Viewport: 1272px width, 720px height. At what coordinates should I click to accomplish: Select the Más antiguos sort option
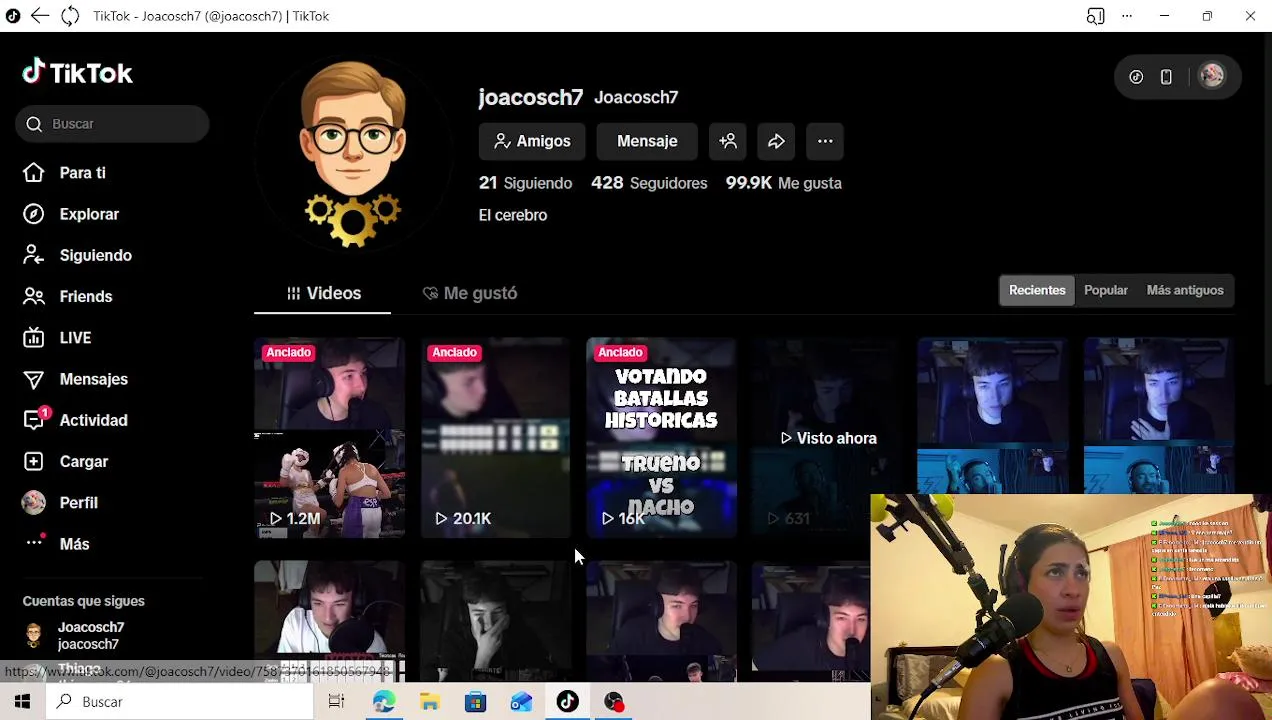click(x=1185, y=290)
